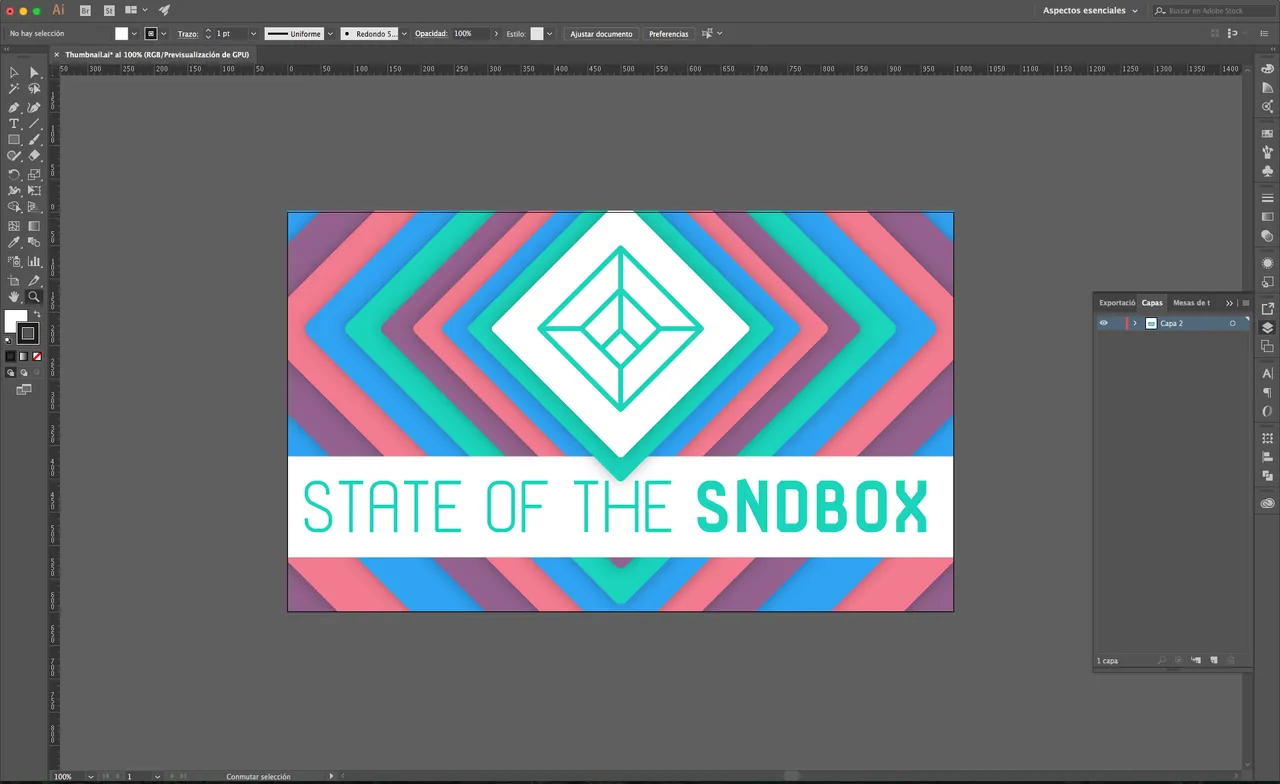
Task: Select the Curvature tool
Action: 34,107
